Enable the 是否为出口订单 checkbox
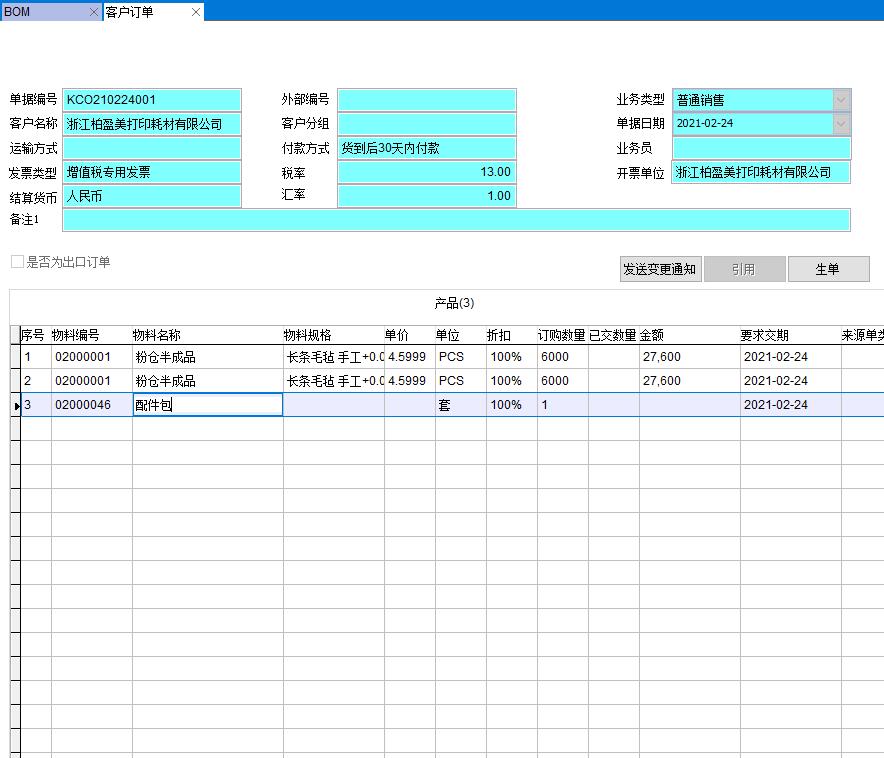 [x=16, y=261]
